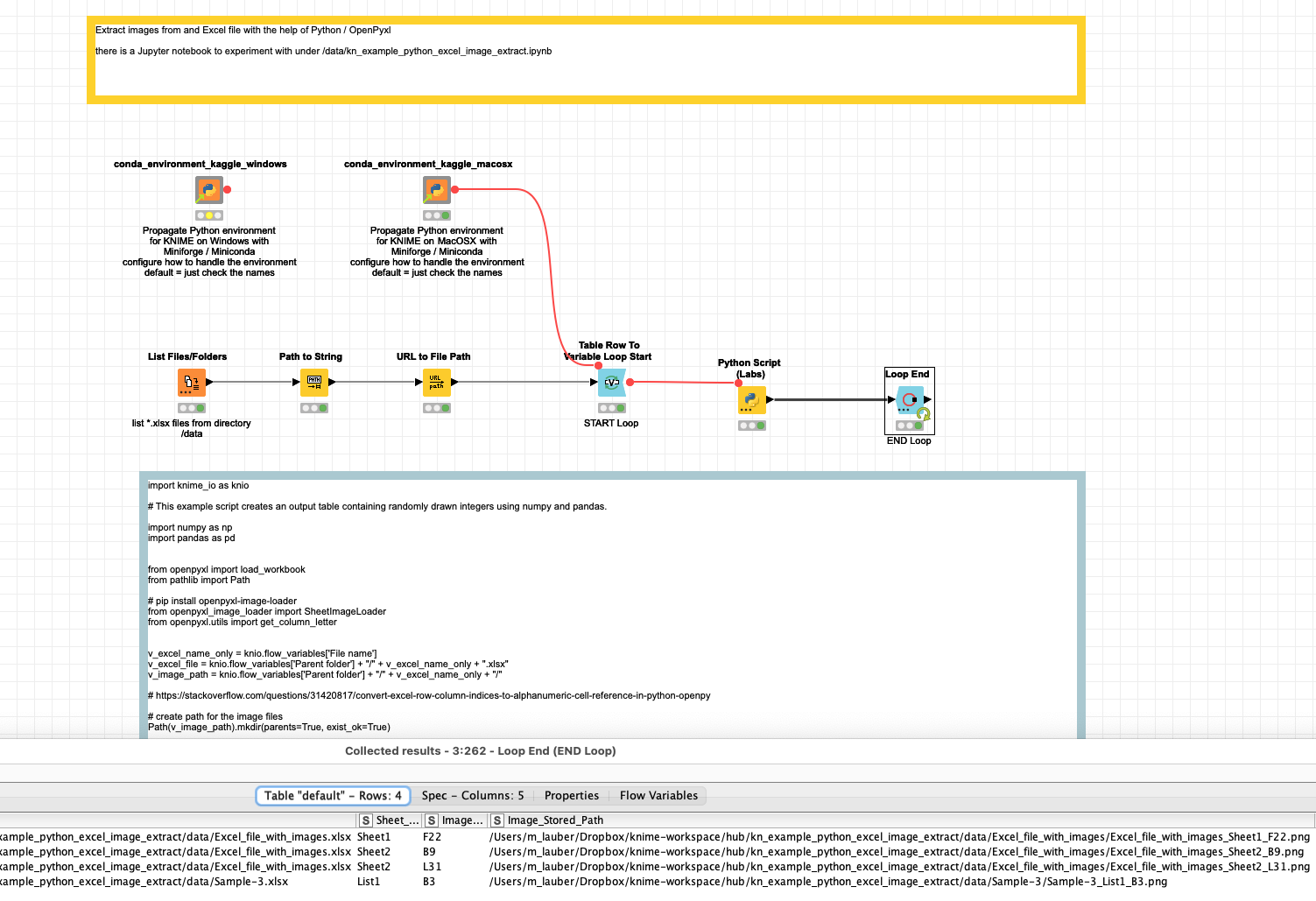Click the Sheet column header
The image size is (1316, 901).
tap(390, 820)
